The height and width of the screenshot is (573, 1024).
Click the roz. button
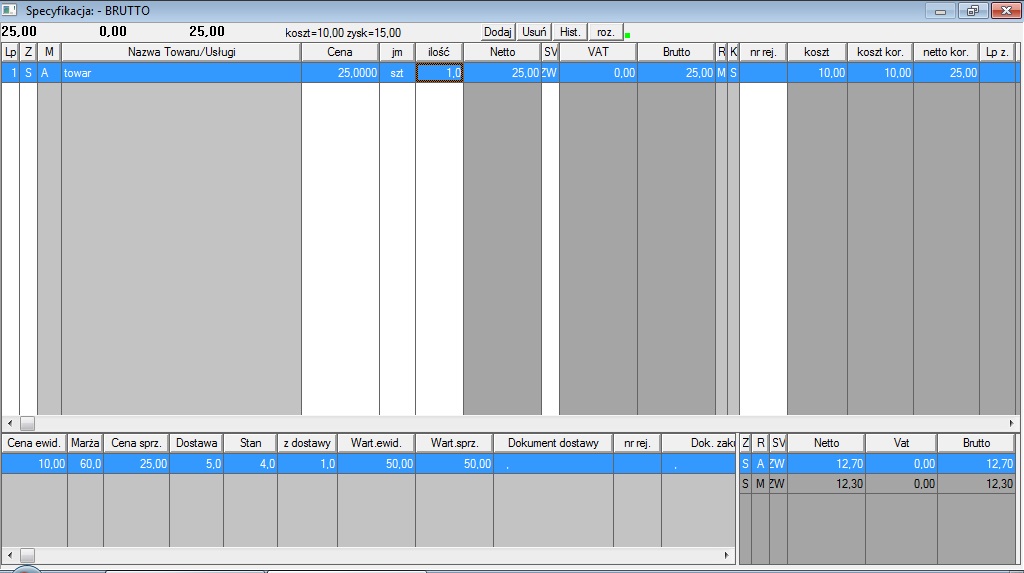click(x=606, y=32)
